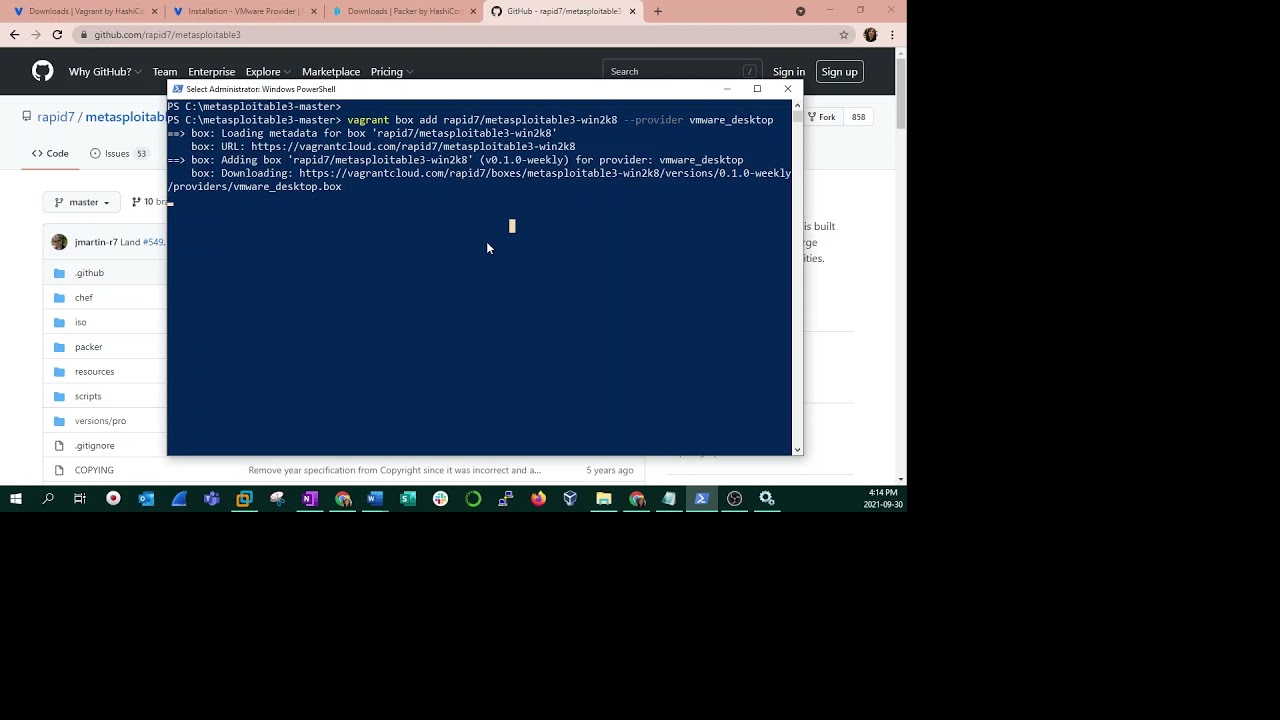Open Chrome three-dot menu

coord(892,35)
